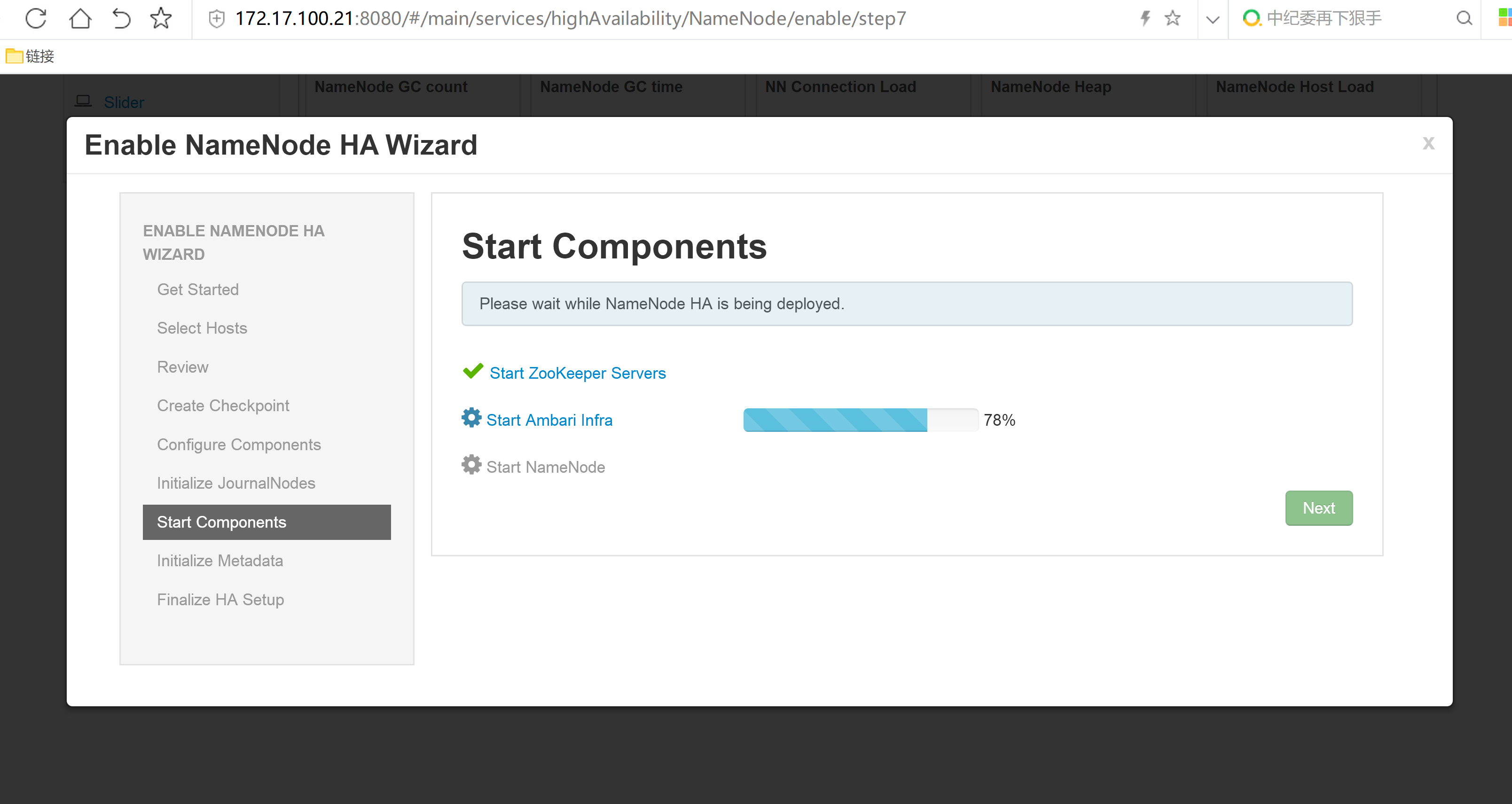Image resolution: width=1512 pixels, height=804 pixels.
Task: Open Start ZooKeeper Servers task details
Action: (x=578, y=373)
